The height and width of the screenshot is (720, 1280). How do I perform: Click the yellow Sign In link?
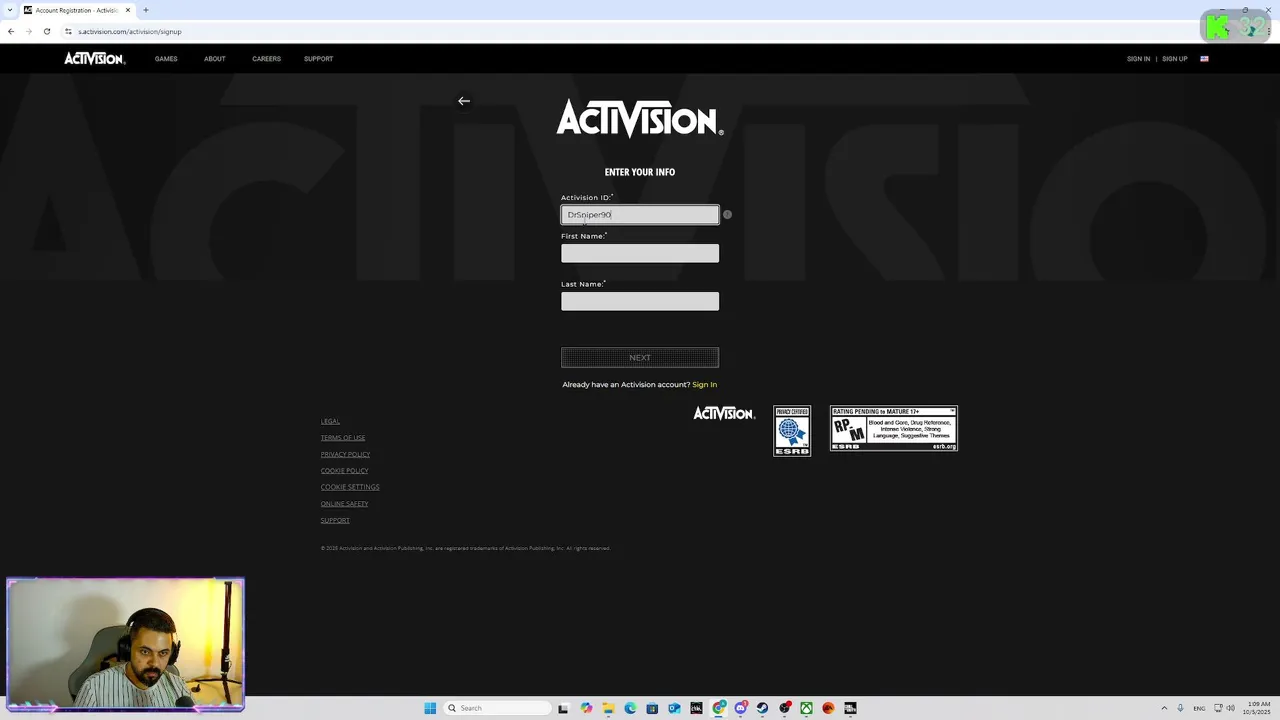click(x=704, y=384)
